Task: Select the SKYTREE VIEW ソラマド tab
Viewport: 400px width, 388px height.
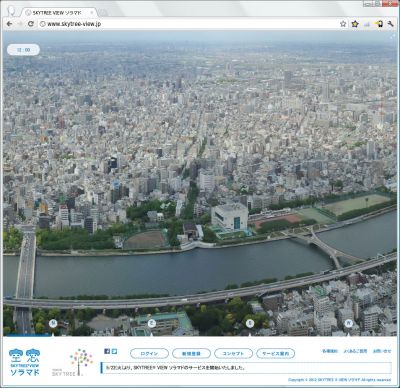Action: [x=59, y=13]
